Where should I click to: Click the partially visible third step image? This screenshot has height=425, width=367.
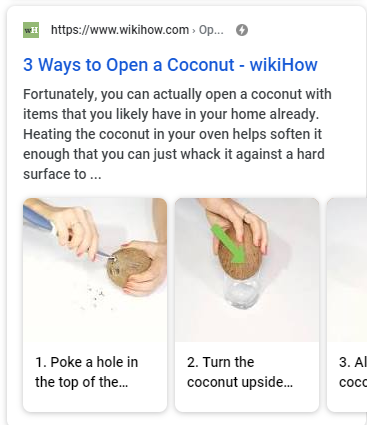click(347, 270)
